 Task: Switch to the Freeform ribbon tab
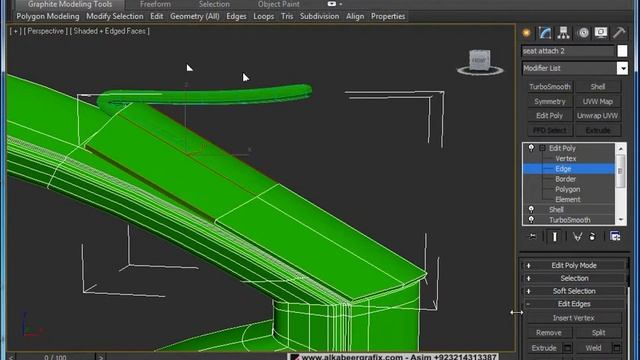pyautogui.click(x=155, y=4)
